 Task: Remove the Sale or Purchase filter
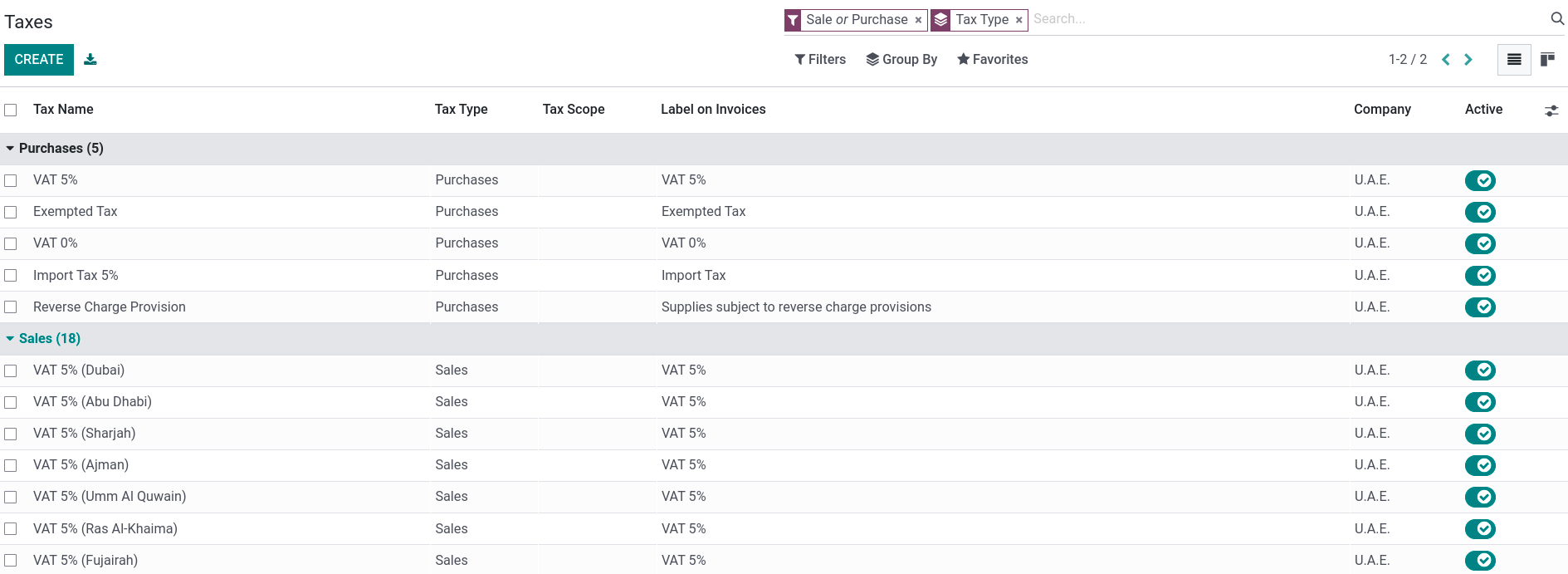(918, 20)
